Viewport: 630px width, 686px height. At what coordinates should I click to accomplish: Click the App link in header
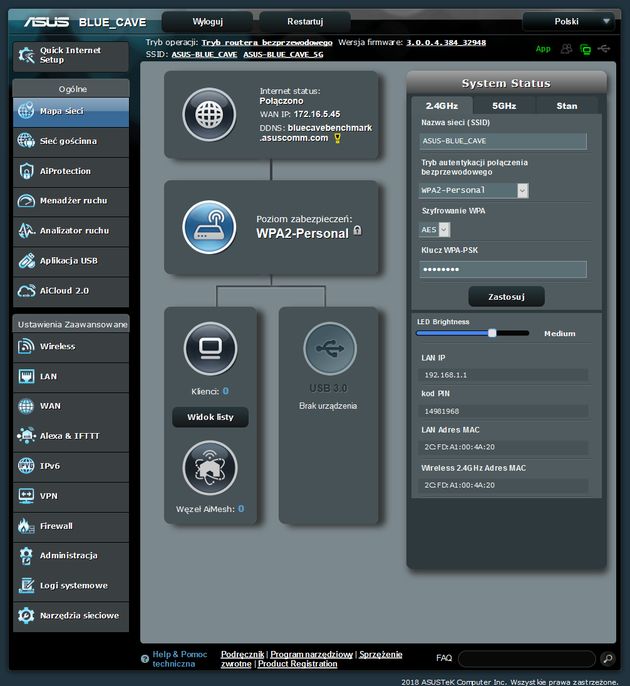pyautogui.click(x=543, y=49)
